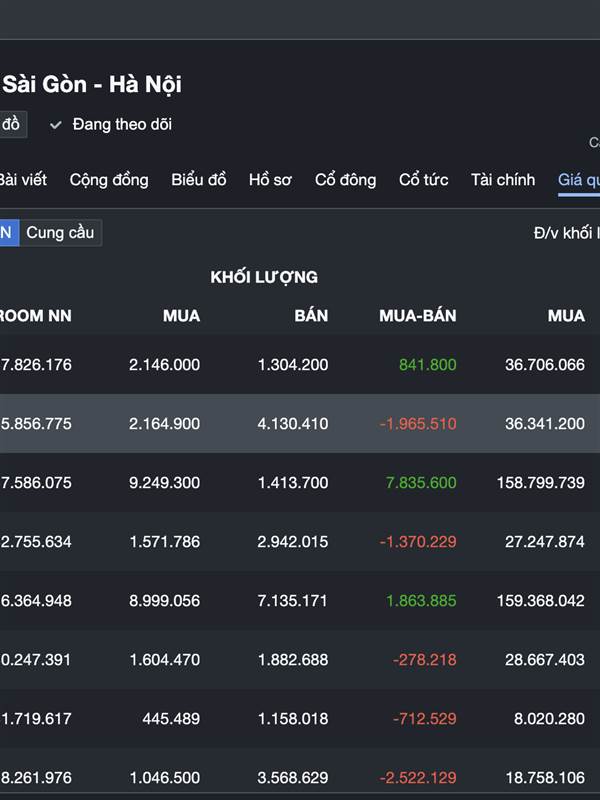View the Cổ tức tab
The image size is (600, 800).
coord(424,180)
